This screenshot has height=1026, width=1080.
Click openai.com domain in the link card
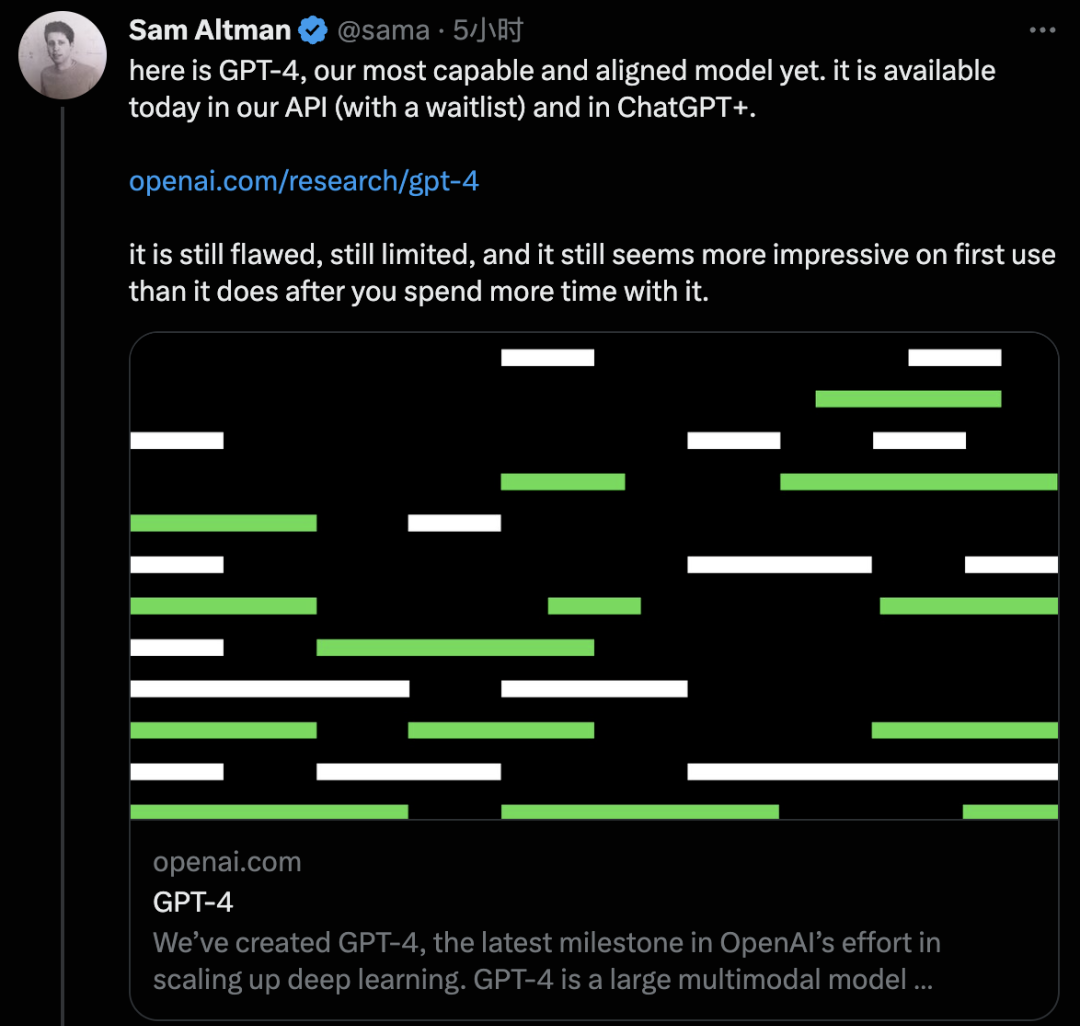(227, 862)
